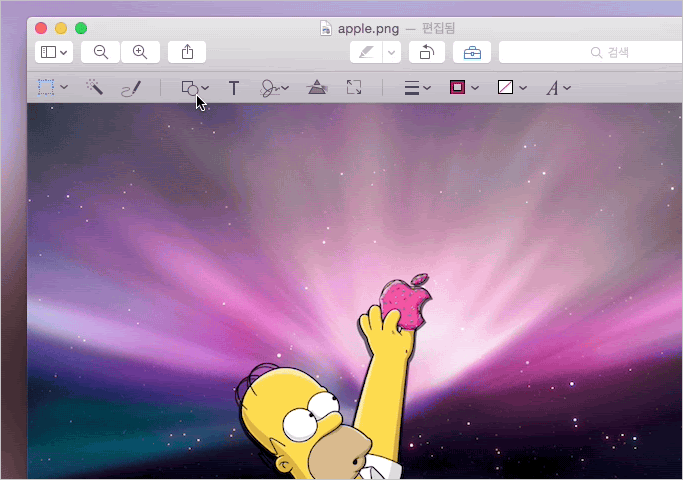Open the Adjust Color prism tool
683x480 pixels.
[317, 88]
